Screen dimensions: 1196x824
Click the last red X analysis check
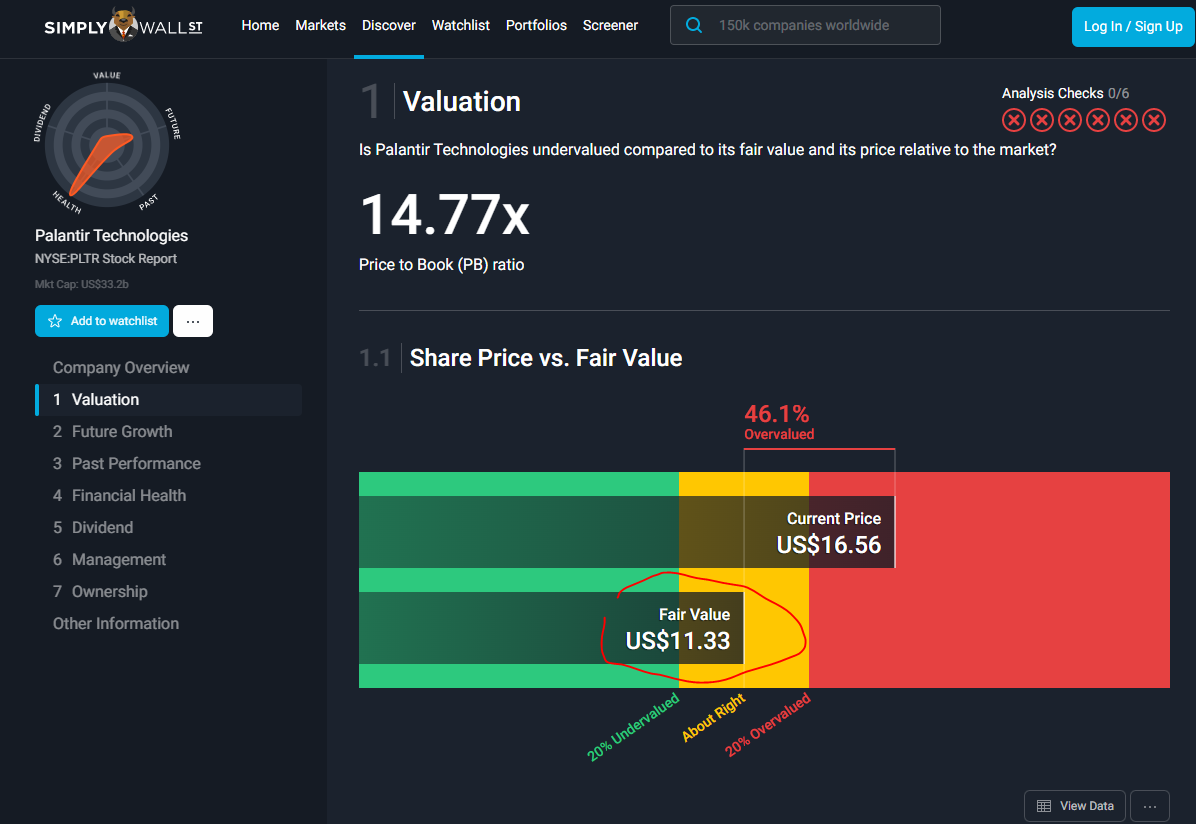tap(1154, 120)
